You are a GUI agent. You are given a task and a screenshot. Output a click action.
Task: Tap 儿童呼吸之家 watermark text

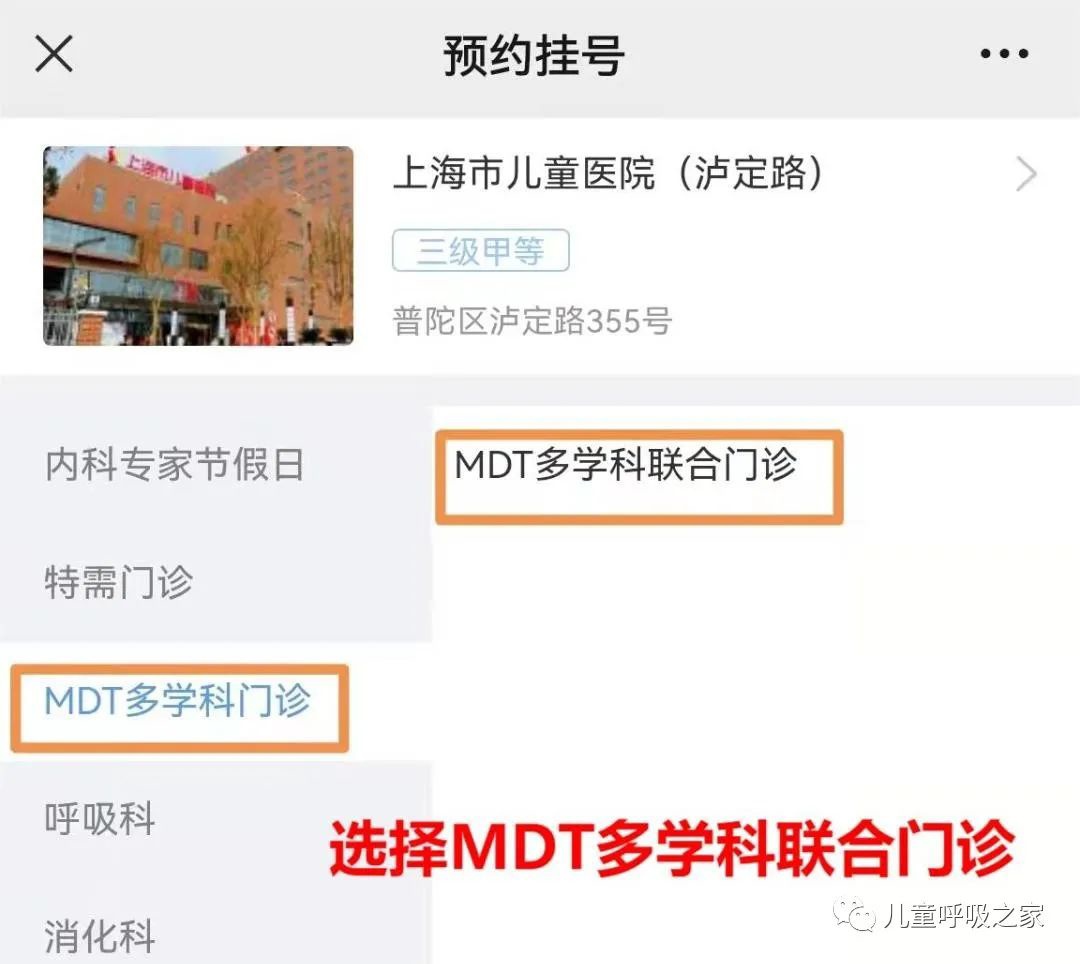[x=964, y=916]
